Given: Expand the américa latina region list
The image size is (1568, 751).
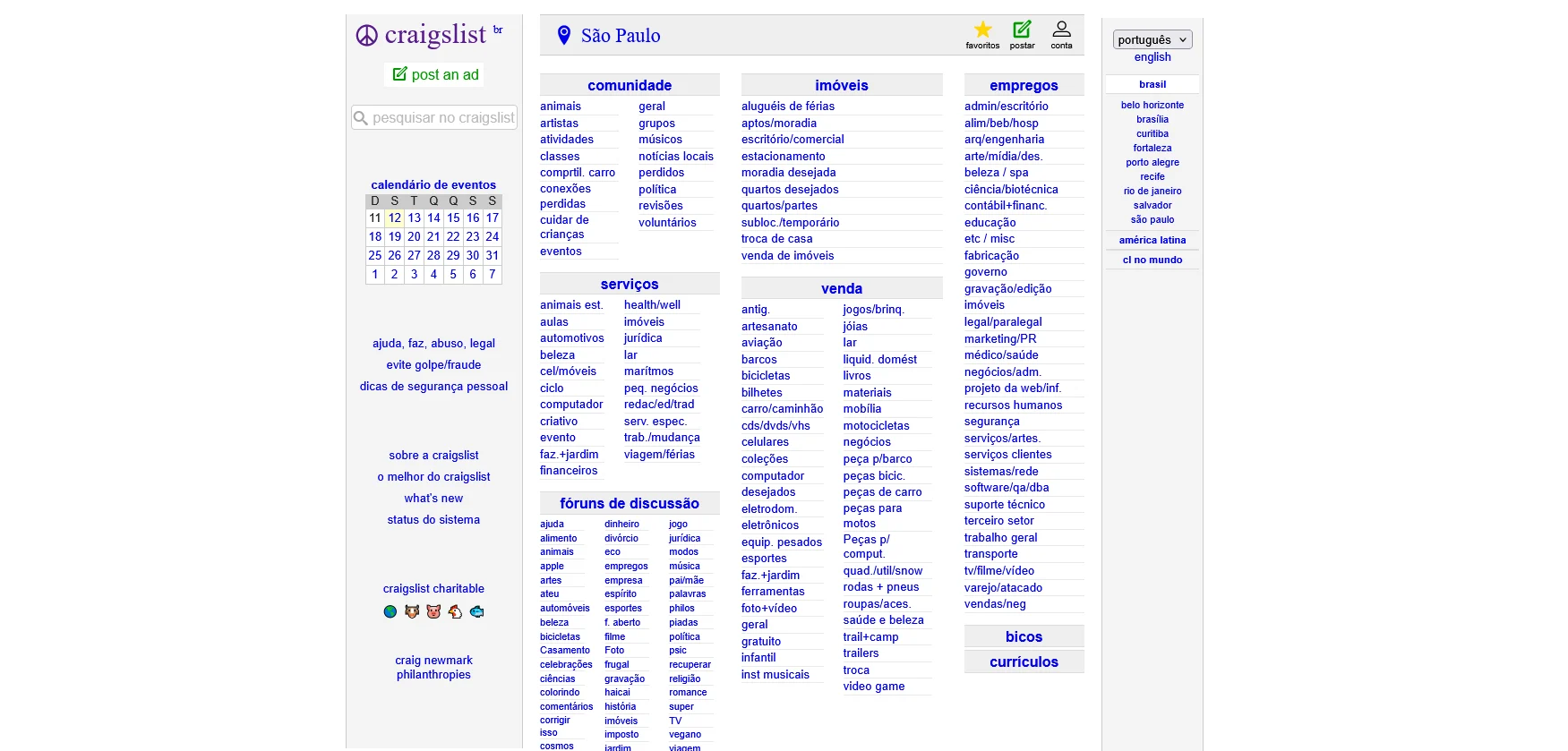Looking at the screenshot, I should click(1152, 240).
